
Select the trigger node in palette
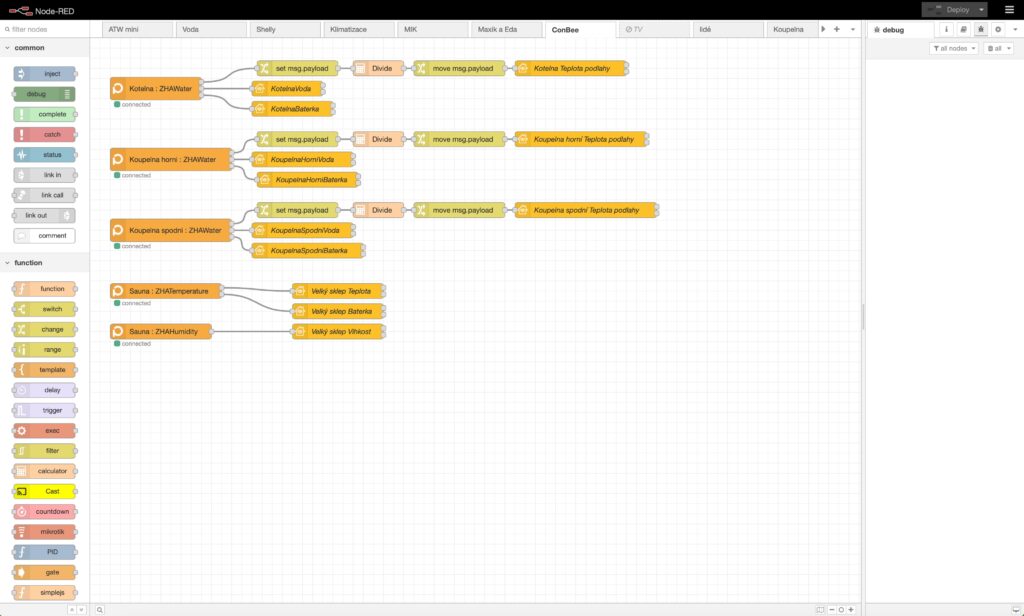click(x=44, y=410)
